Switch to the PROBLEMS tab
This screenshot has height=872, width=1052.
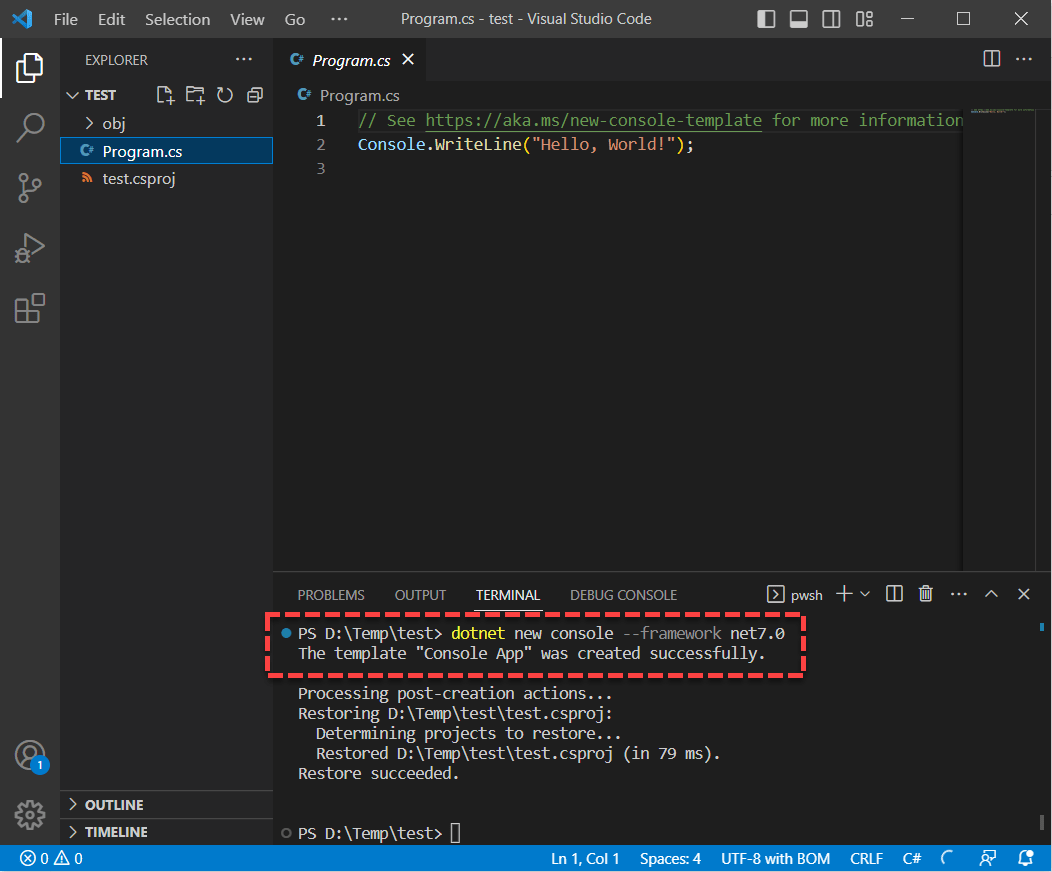click(x=331, y=595)
